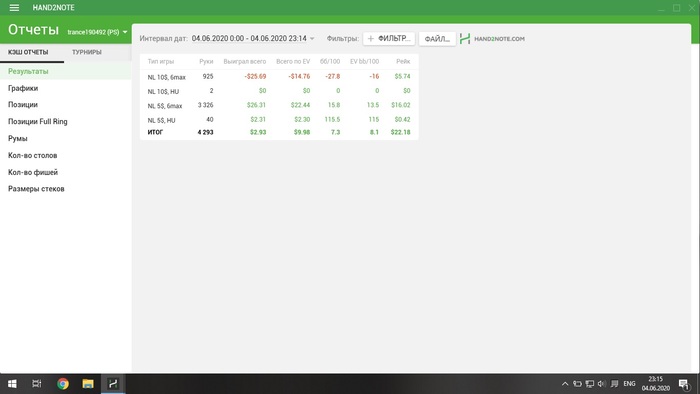Open the ФАЙЛ button
Screen dimensions: 700x394
click(437, 39)
